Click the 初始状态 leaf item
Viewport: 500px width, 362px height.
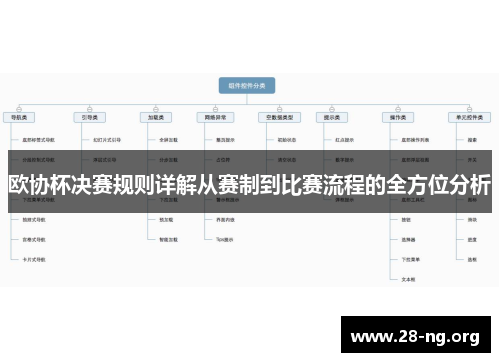point(287,140)
